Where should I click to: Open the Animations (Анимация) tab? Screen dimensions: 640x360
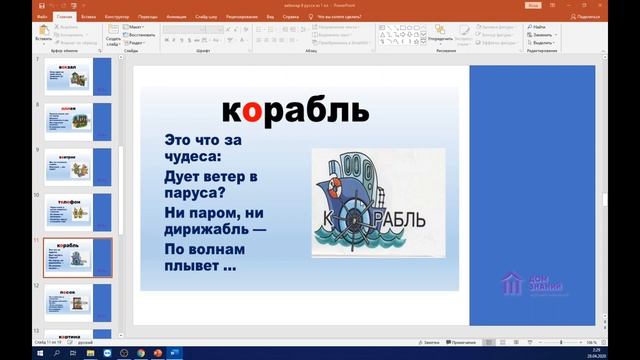point(176,17)
